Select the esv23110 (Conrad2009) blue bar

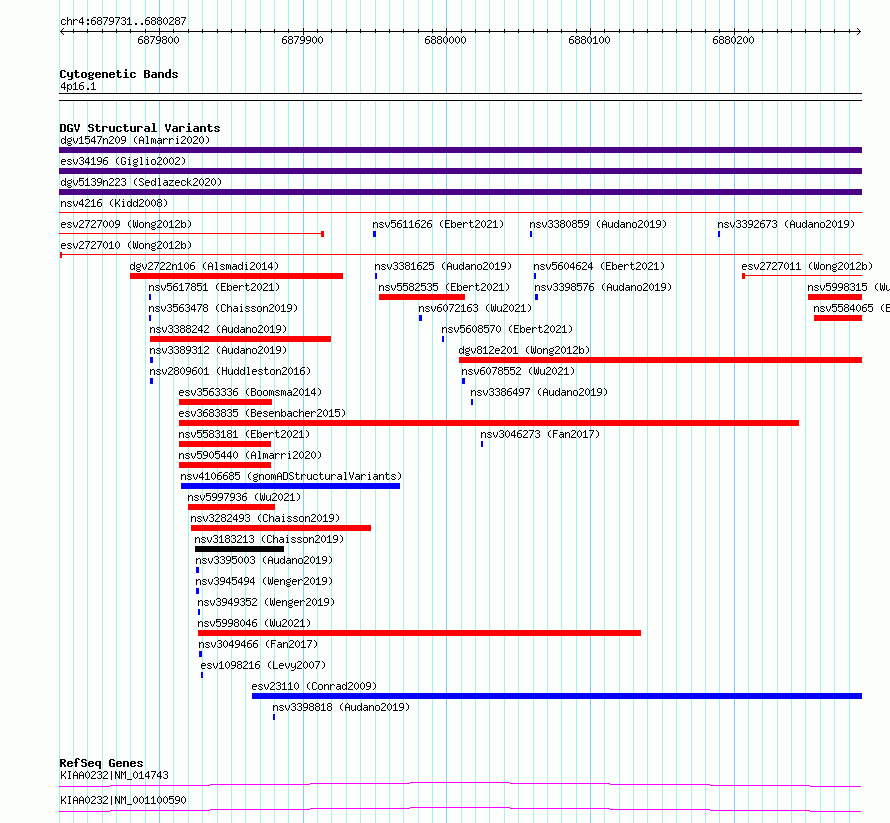point(557,696)
